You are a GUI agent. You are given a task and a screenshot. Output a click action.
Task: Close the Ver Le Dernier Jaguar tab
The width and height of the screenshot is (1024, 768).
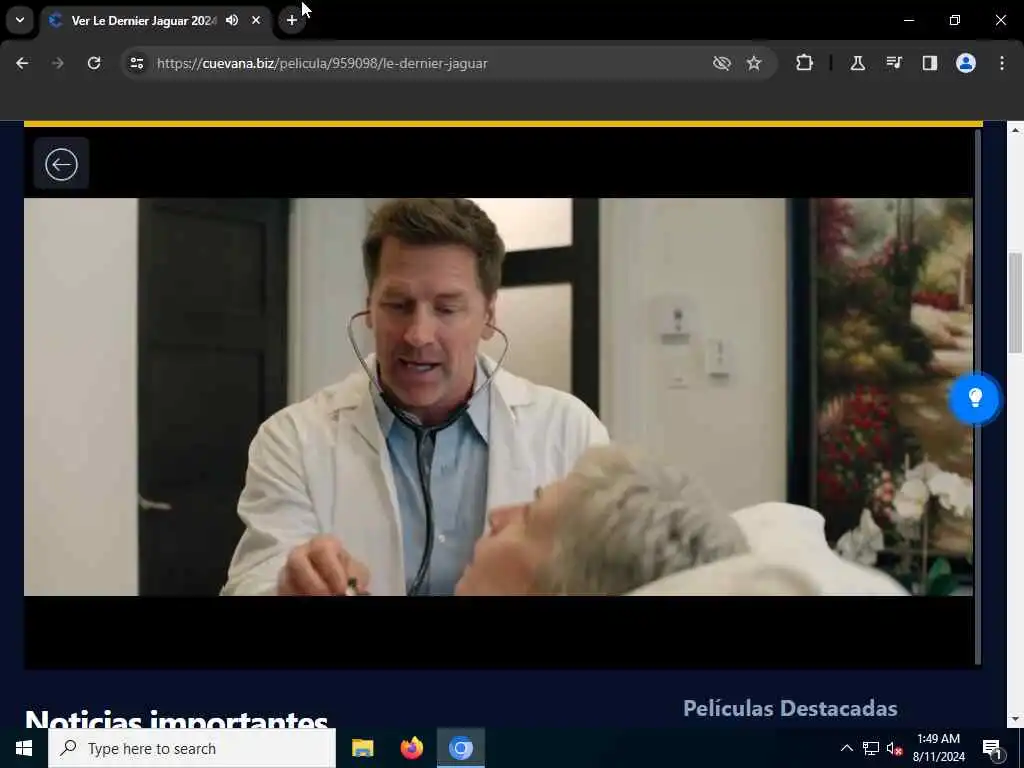pos(256,20)
